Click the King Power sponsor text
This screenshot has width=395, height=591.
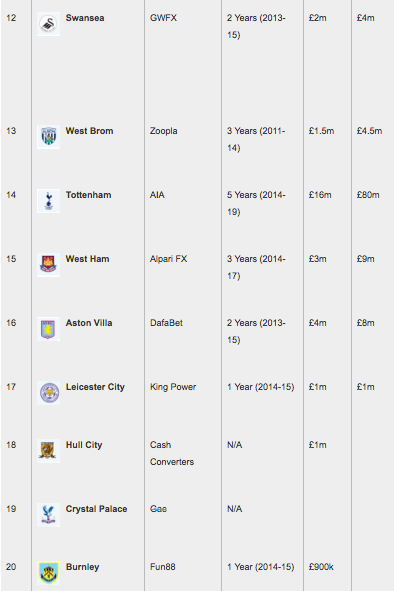coord(173,387)
